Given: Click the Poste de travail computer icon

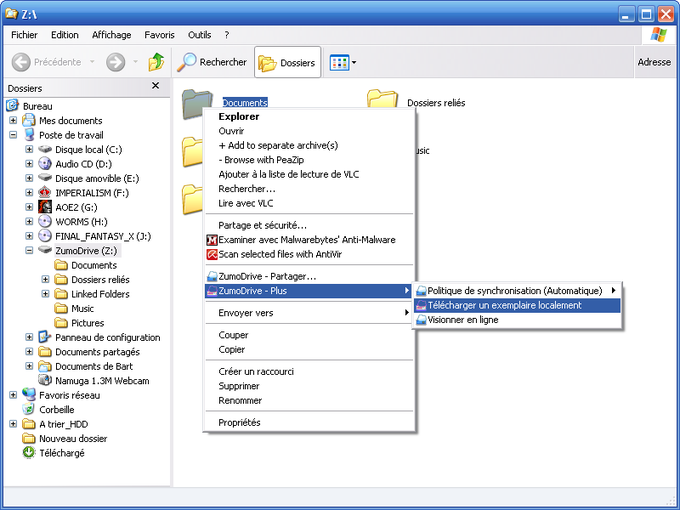Looking at the screenshot, I should (x=29, y=134).
